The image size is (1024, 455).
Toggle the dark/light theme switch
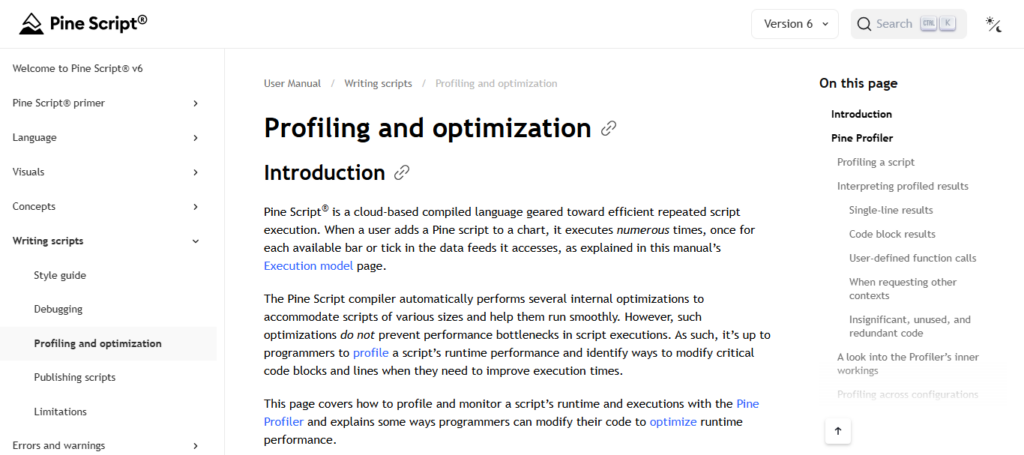pos(993,24)
